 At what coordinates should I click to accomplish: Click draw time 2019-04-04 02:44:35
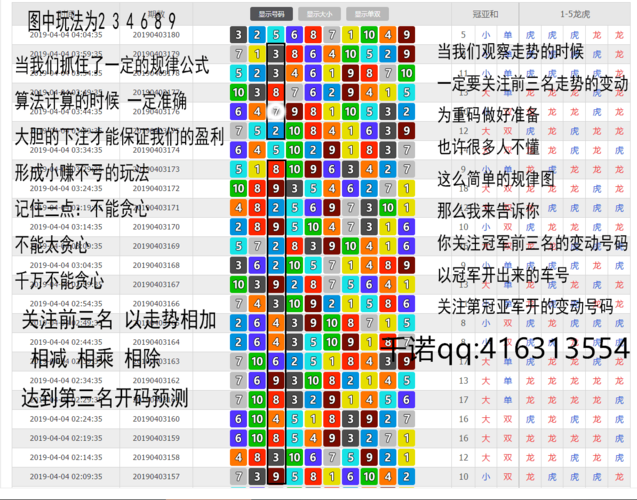66,342
